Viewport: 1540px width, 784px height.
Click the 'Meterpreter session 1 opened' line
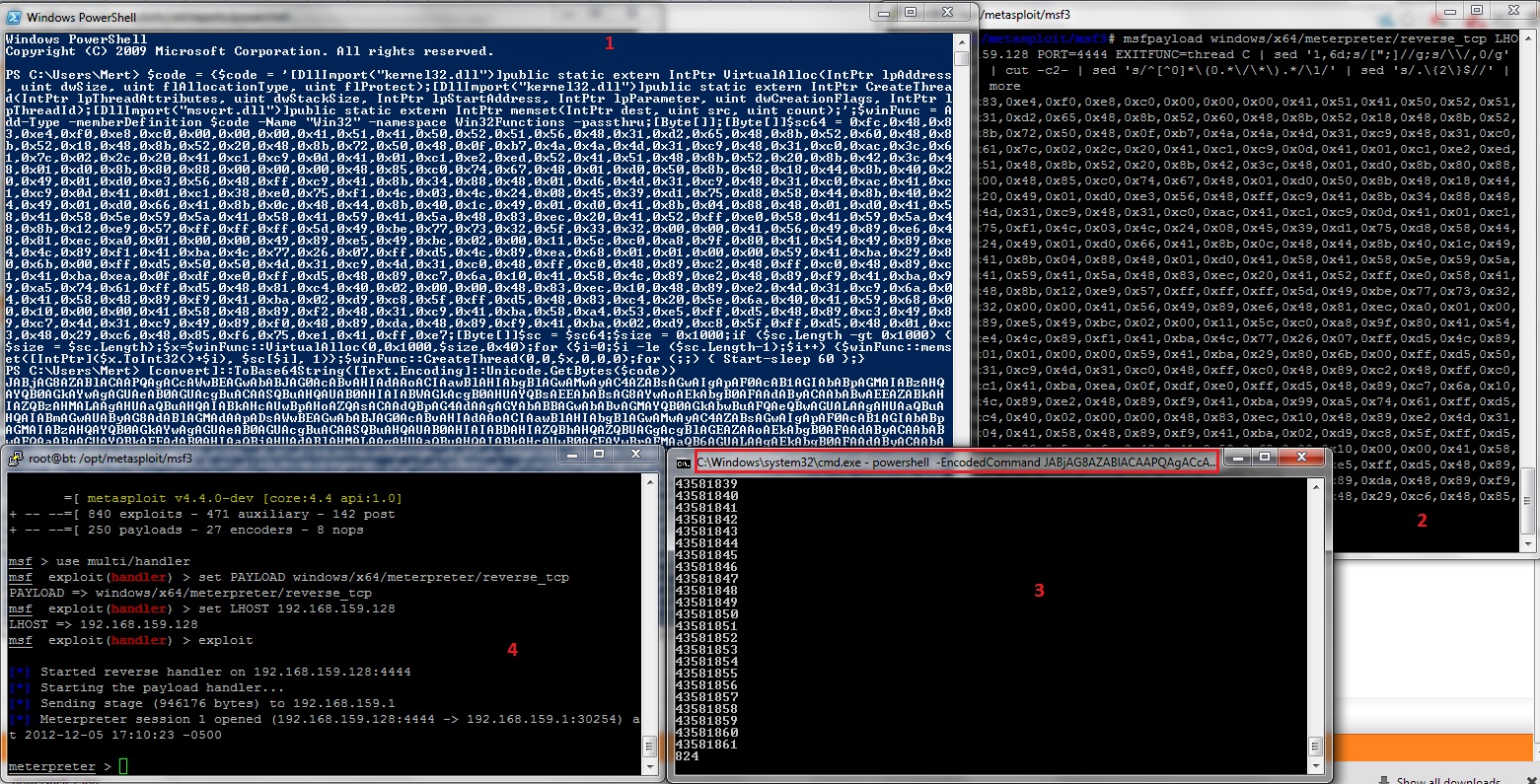pyautogui.click(x=324, y=719)
